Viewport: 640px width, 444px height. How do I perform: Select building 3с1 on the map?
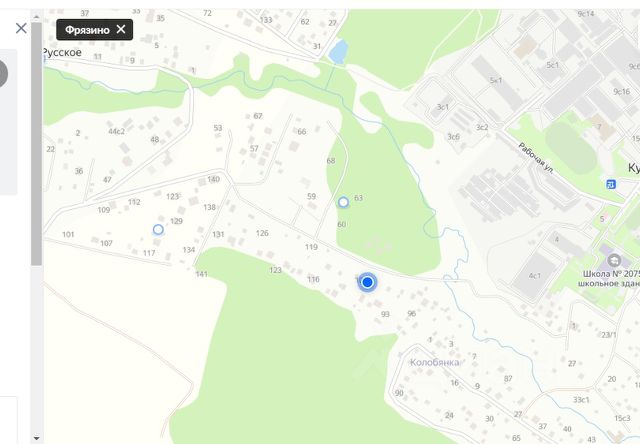point(443,107)
